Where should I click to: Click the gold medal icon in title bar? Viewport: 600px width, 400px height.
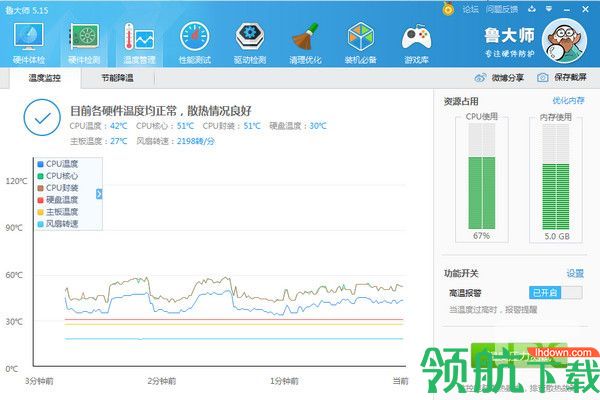tap(448, 8)
